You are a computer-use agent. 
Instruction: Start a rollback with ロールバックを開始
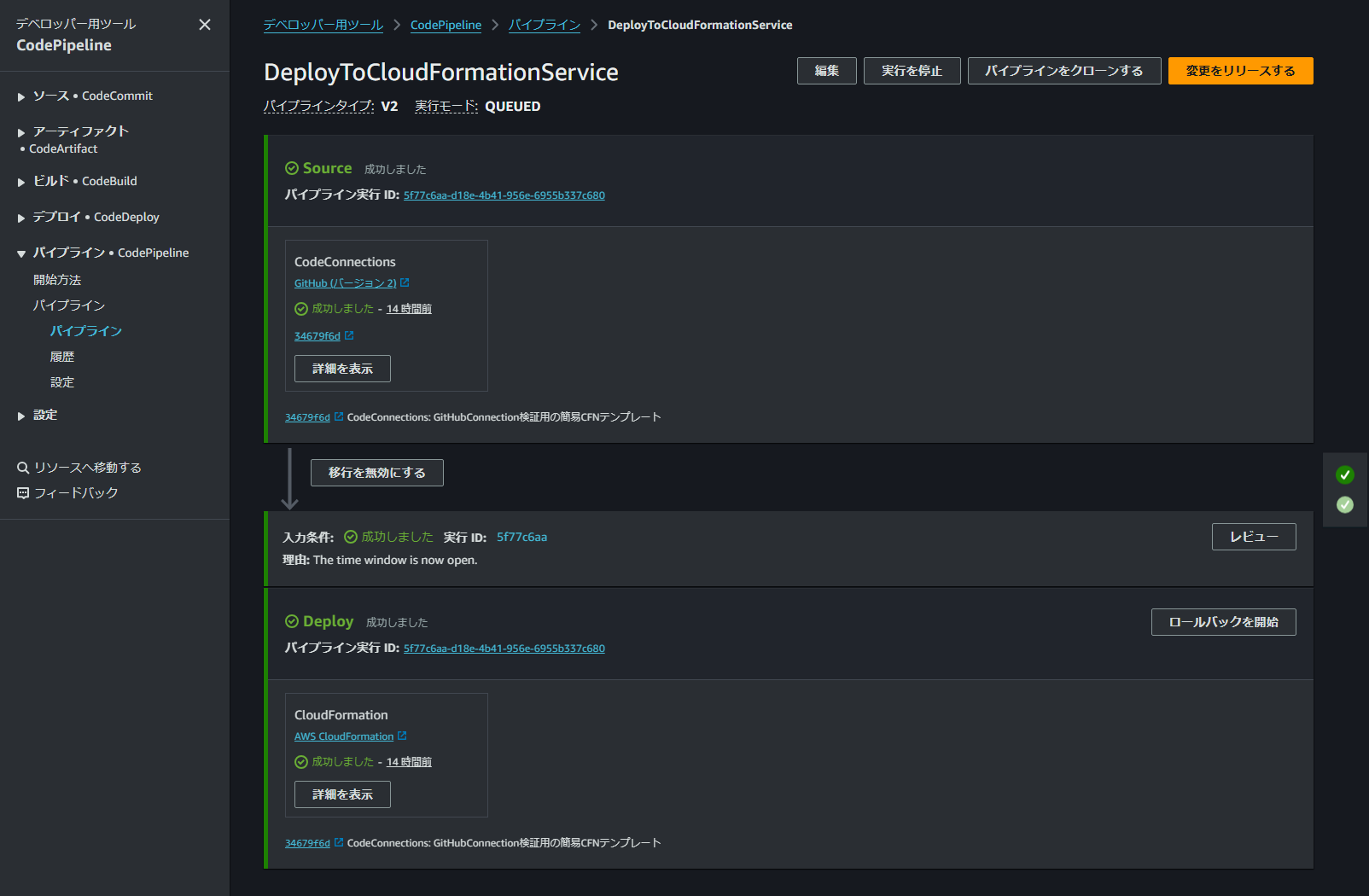[x=1223, y=621]
